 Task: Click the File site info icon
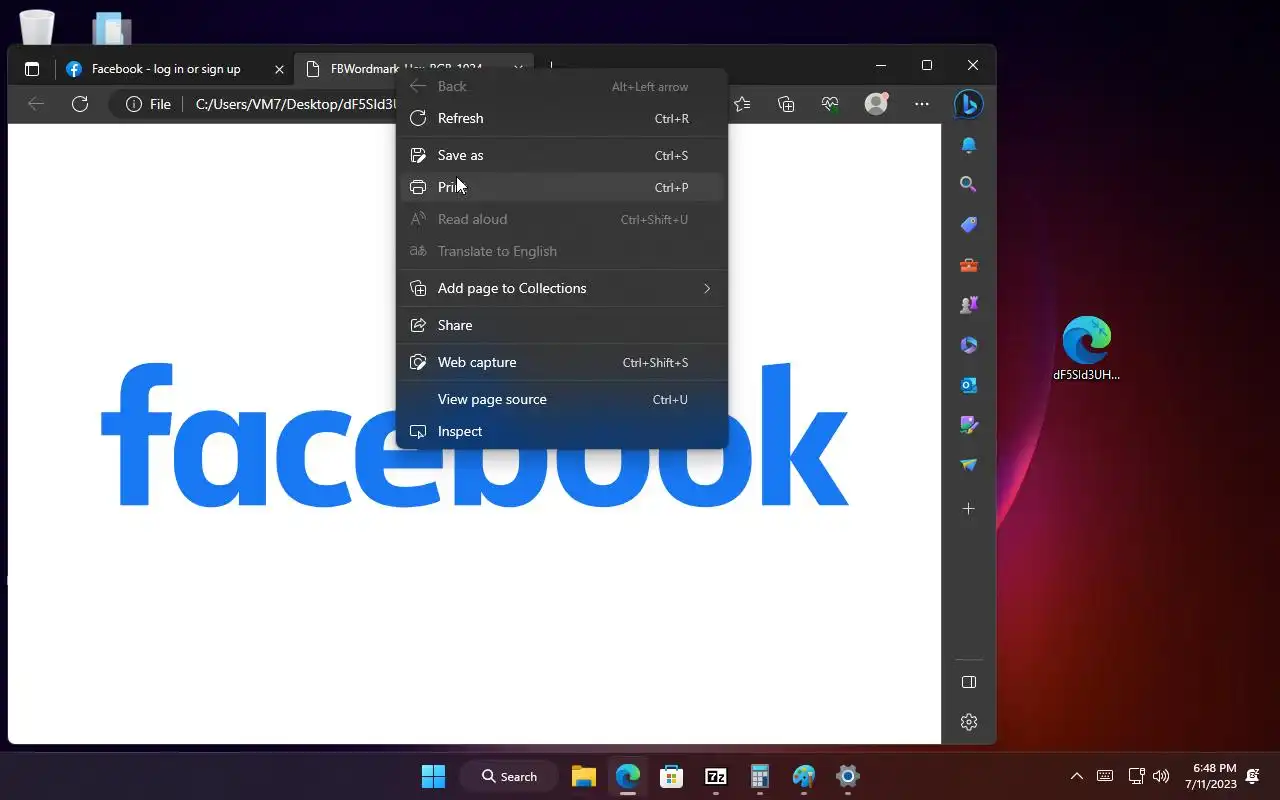(x=148, y=104)
